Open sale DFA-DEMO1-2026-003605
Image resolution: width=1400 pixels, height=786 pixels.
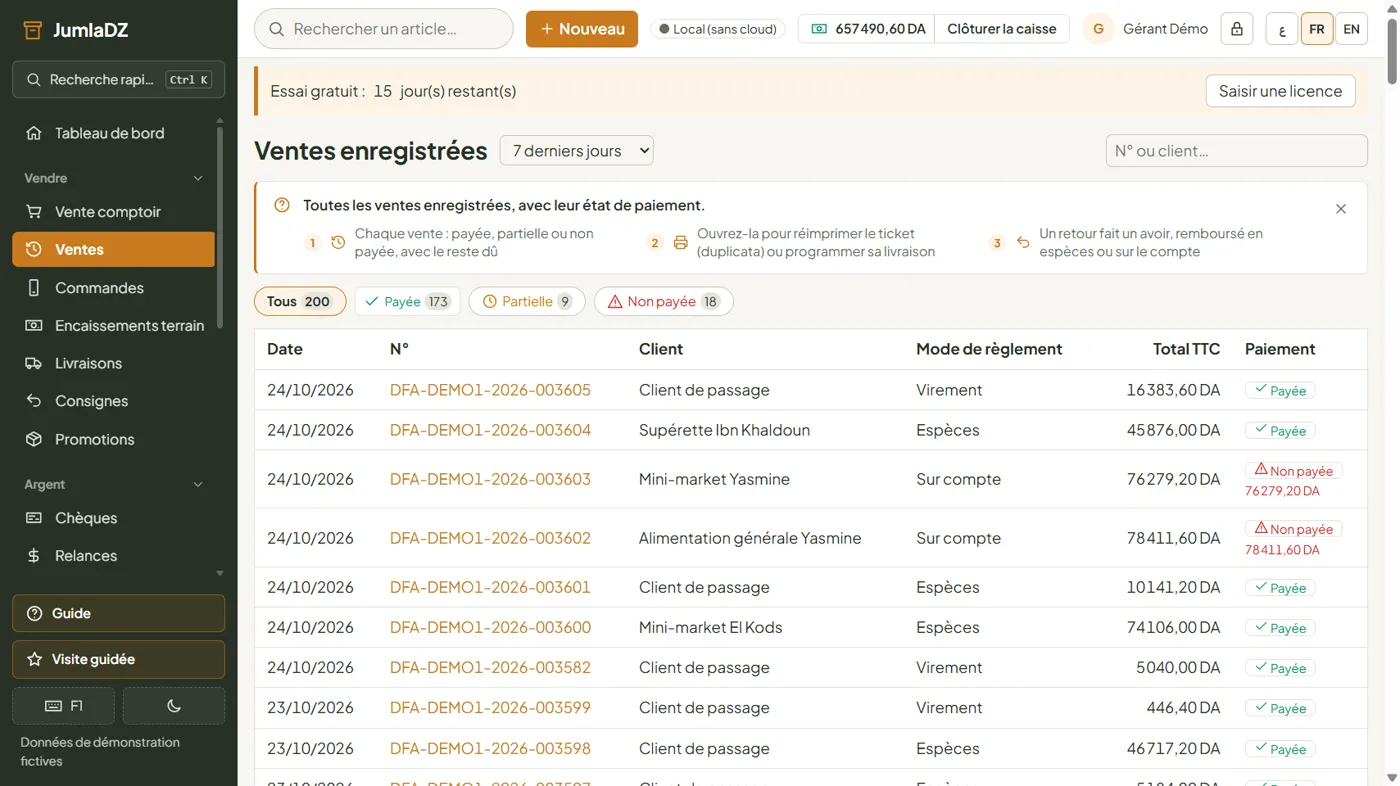pos(490,390)
